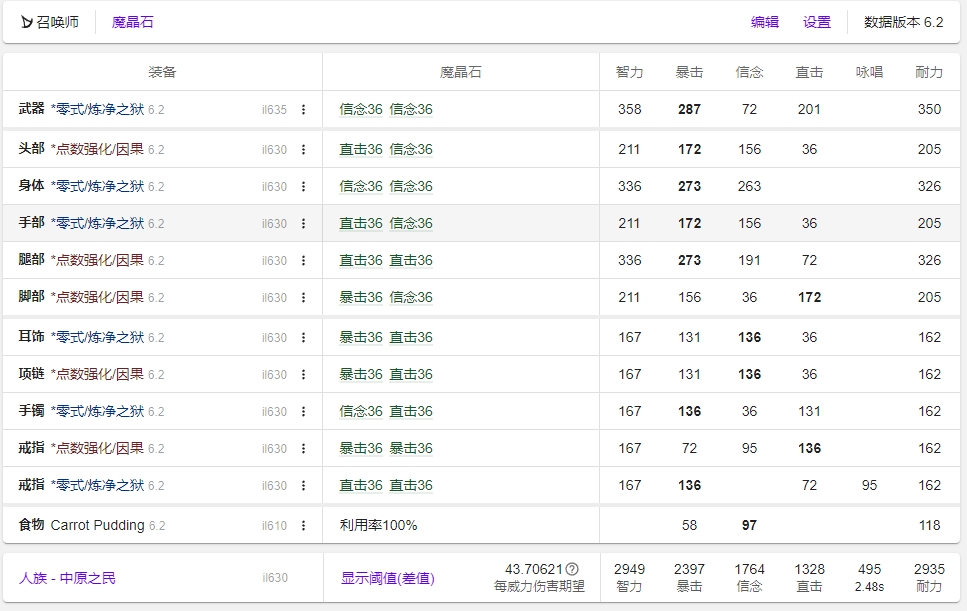Open the 人族 - 中原之民 race selector
This screenshot has width=967, height=611.
click(x=67, y=578)
